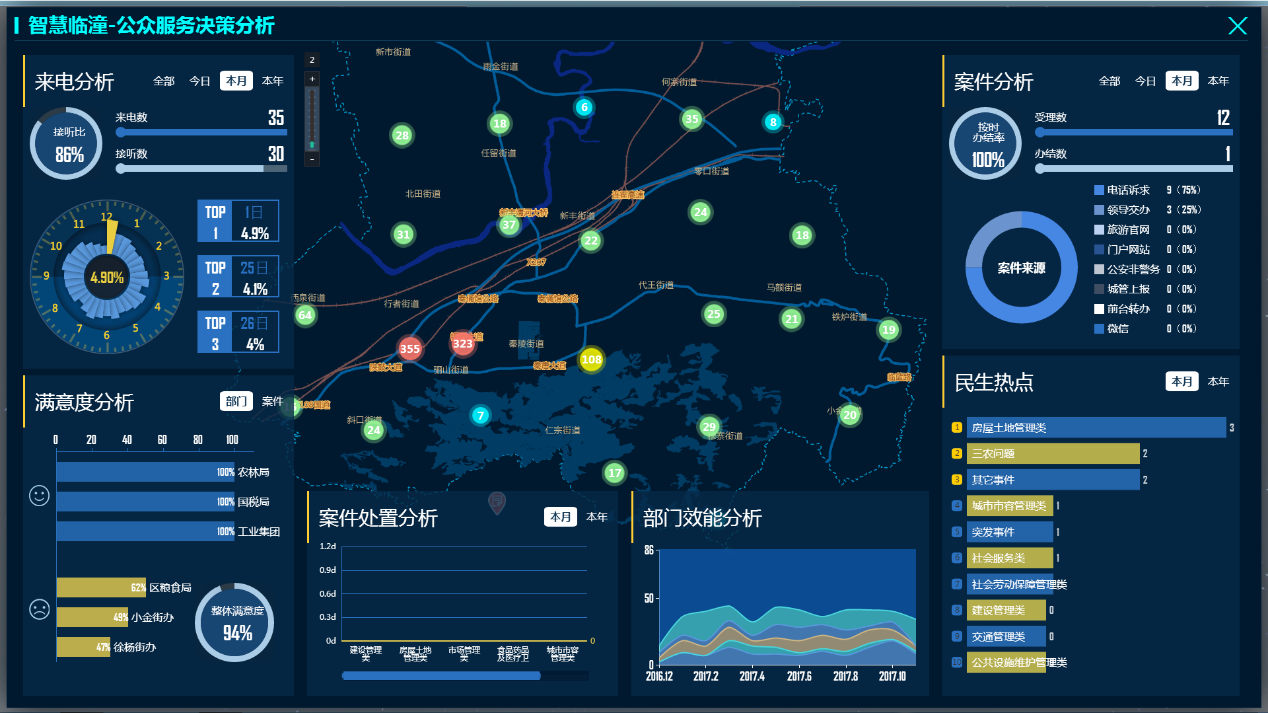
Task: Click the 三农问题 hotspot bar
Action: 1053,454
